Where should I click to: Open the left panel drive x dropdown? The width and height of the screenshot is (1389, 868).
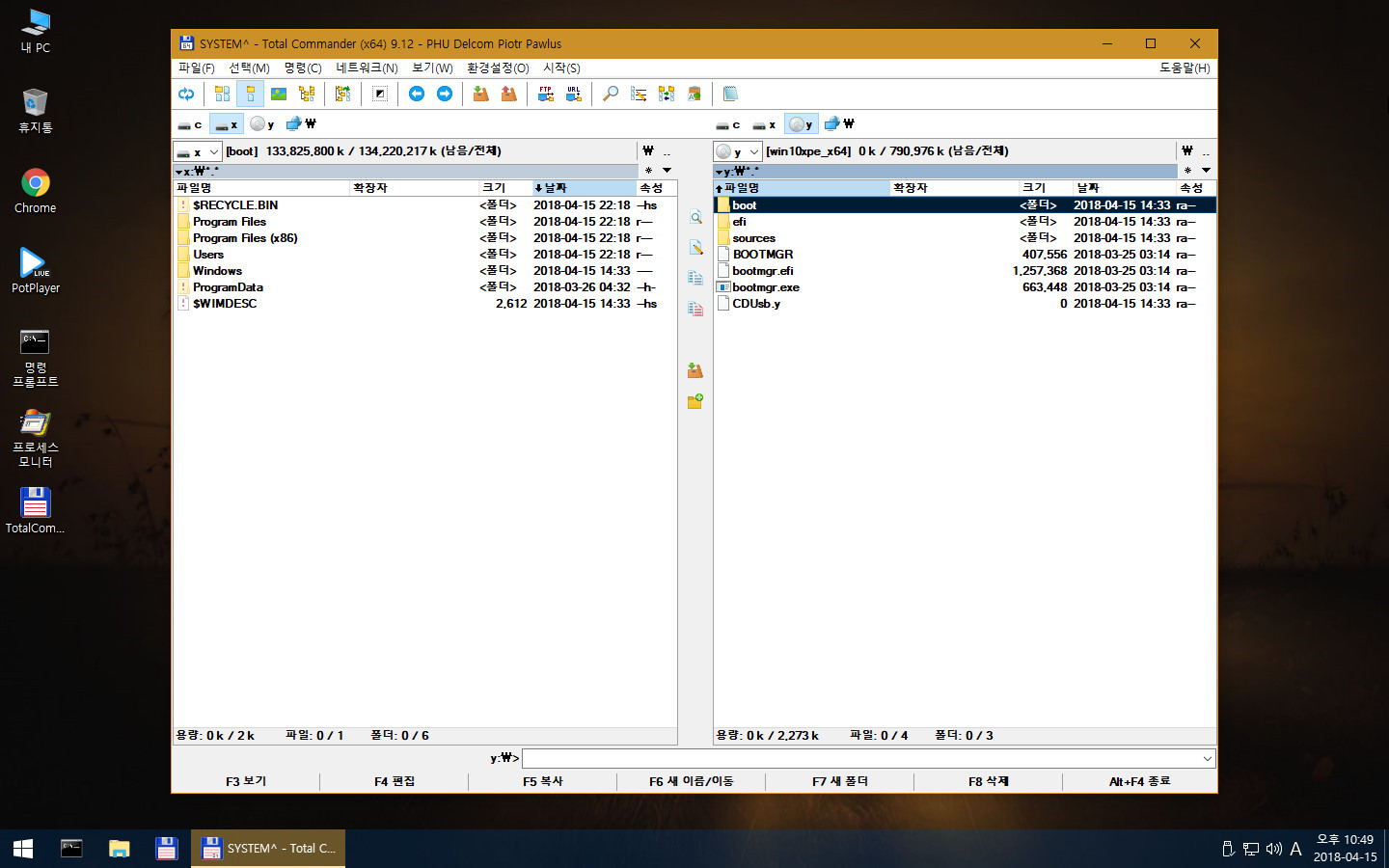tap(198, 151)
